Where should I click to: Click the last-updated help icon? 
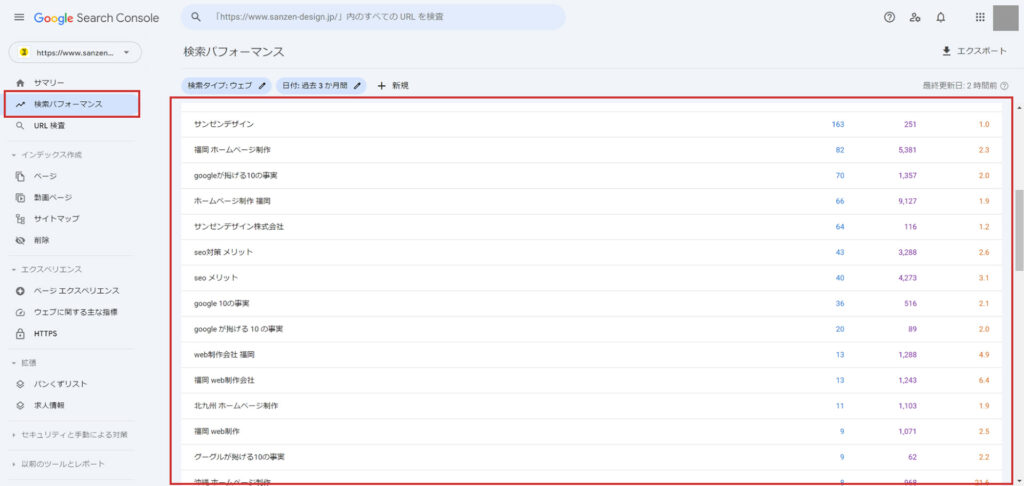click(x=1004, y=86)
